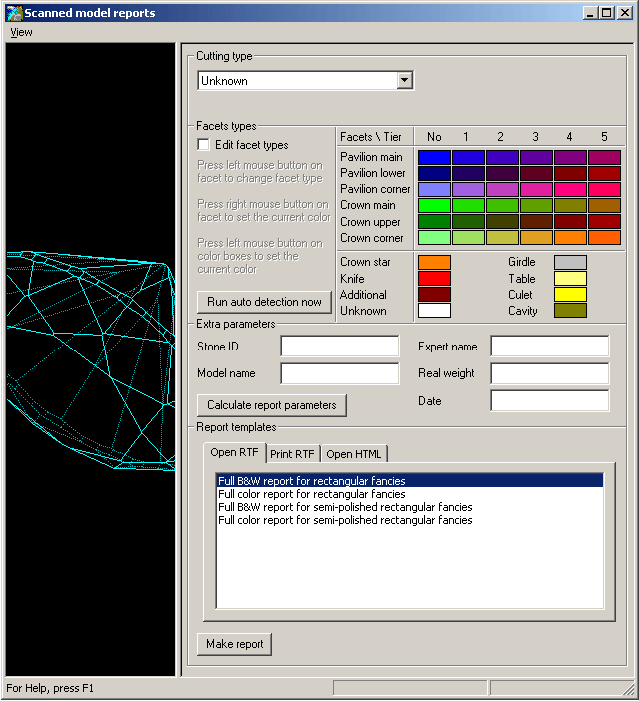Click the Make report button
This screenshot has height=701, width=639.
(234, 644)
